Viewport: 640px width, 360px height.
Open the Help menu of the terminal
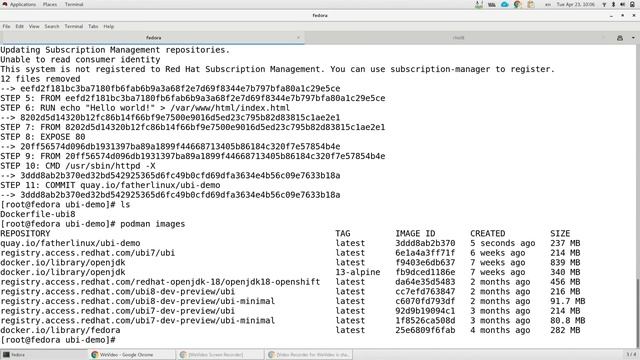coord(109,27)
